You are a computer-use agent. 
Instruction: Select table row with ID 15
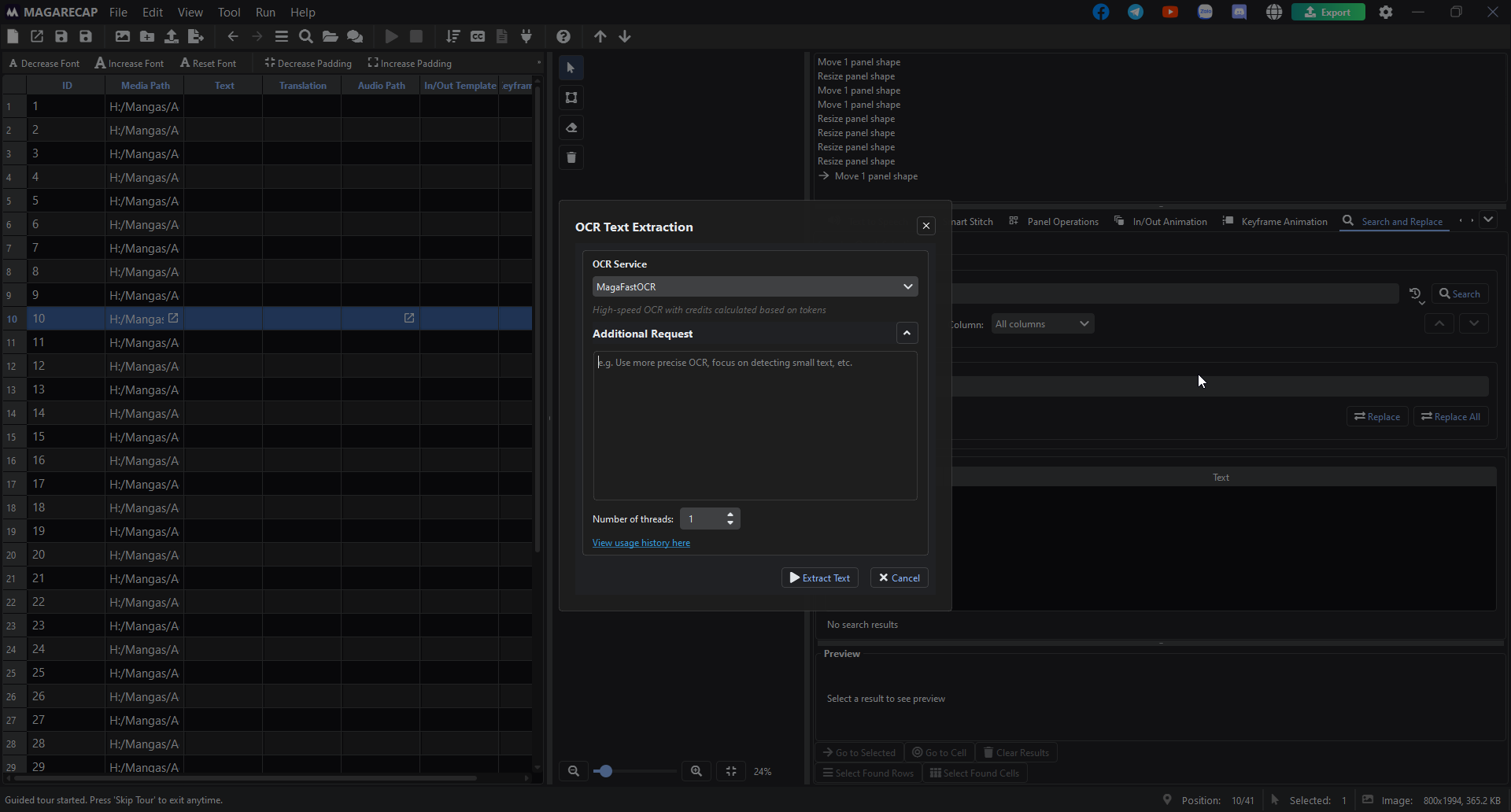tap(268, 437)
